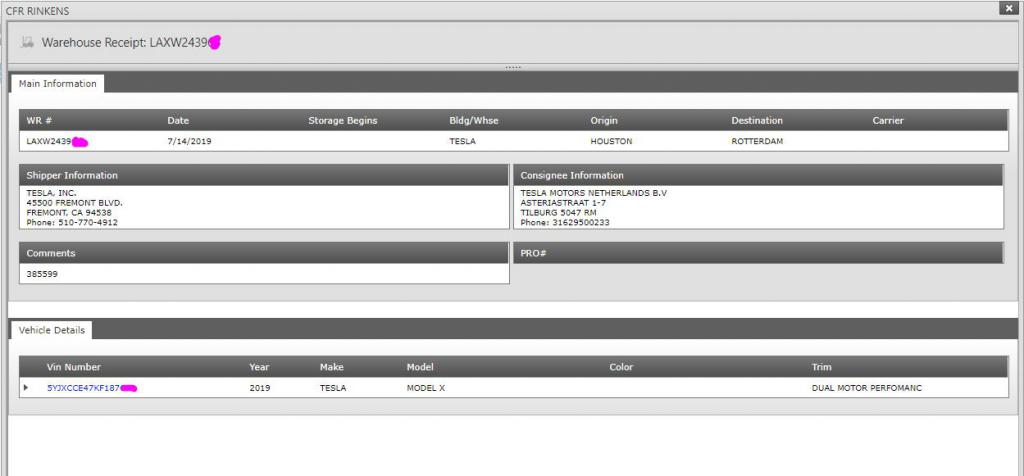Click the Trim column header
Viewport: 1024px width, 476px height.
821,367
